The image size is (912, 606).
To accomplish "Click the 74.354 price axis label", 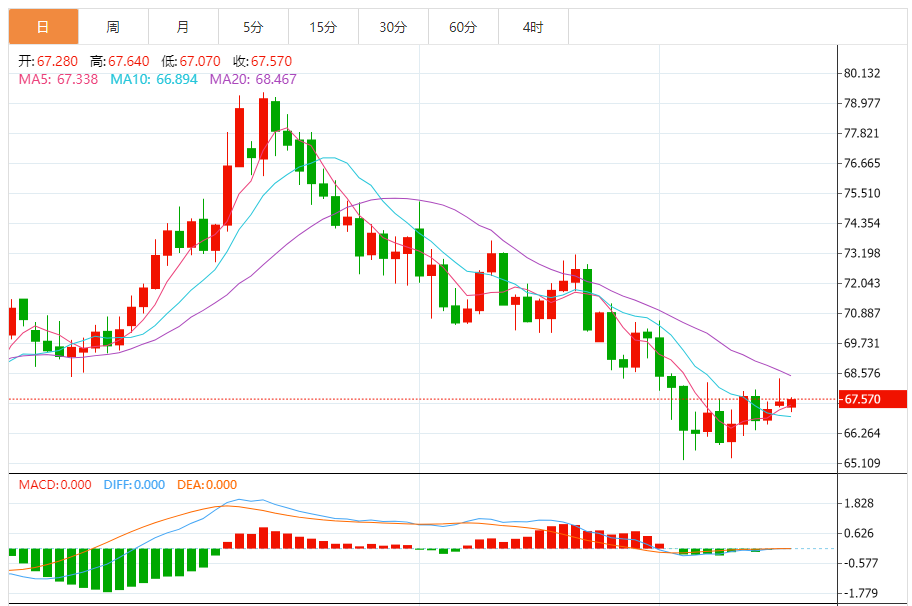I will [862, 223].
